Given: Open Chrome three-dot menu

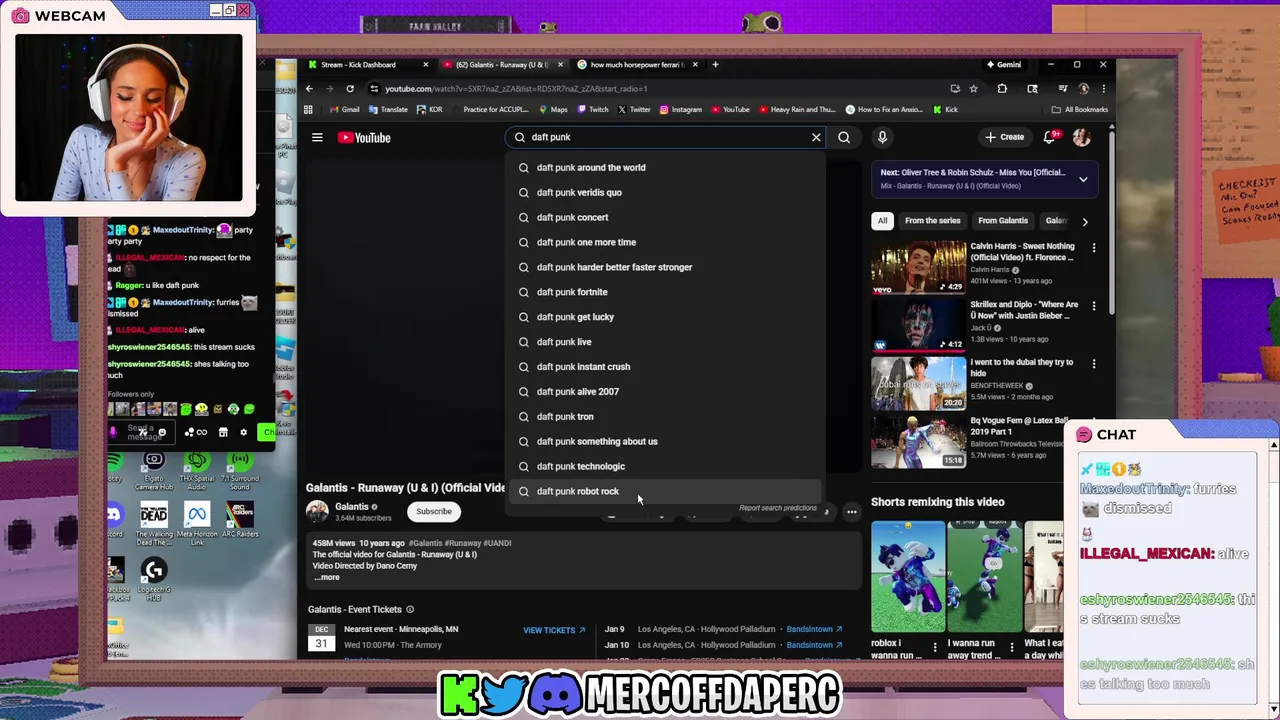Looking at the screenshot, I should point(1103,88).
